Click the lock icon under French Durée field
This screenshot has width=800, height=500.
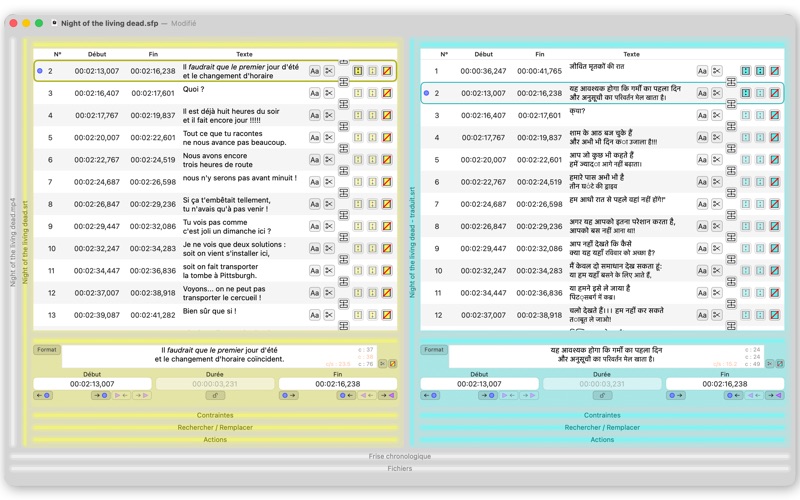point(215,395)
